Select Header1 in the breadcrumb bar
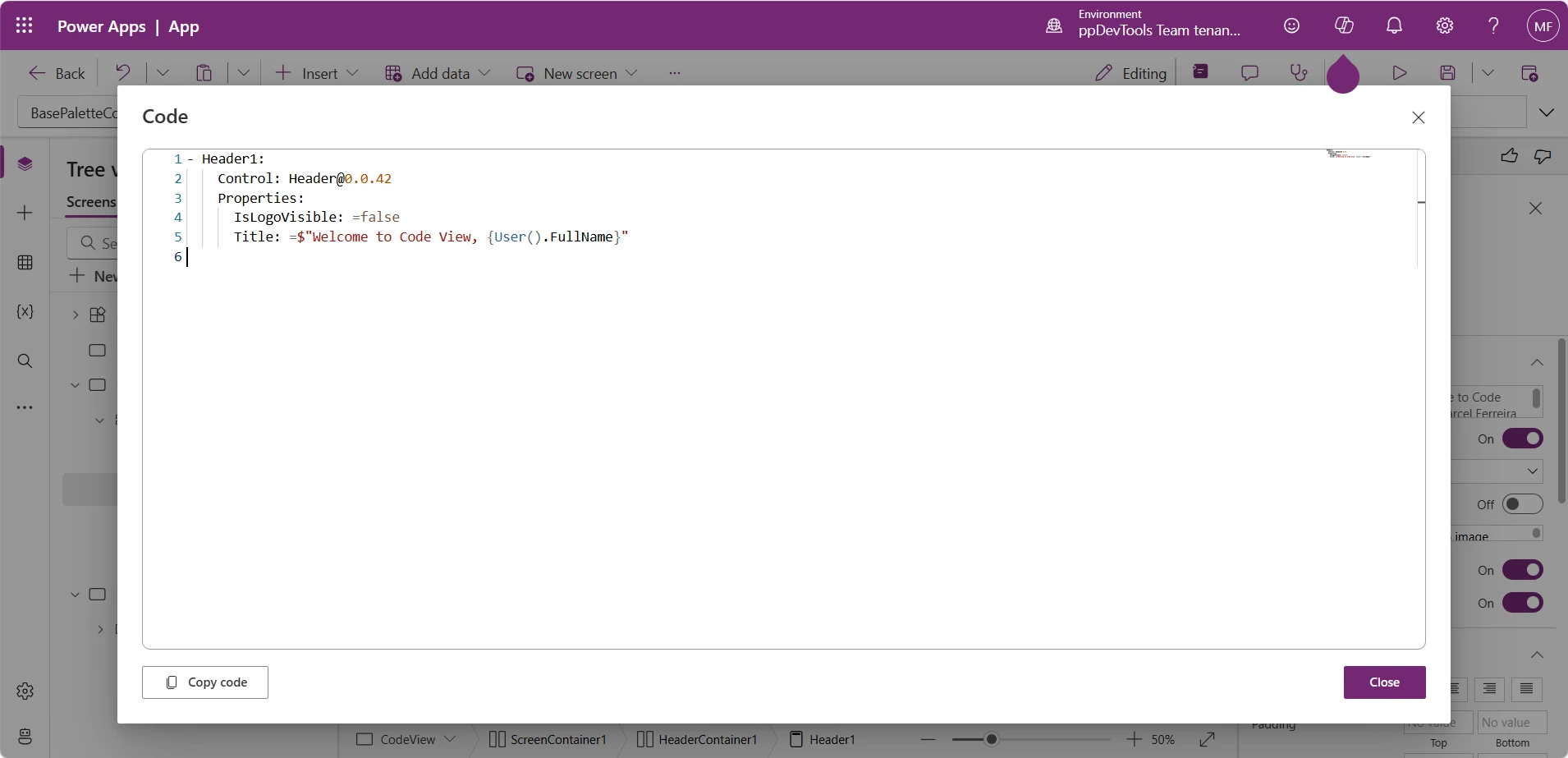The image size is (1568, 758). pyautogui.click(x=832, y=738)
